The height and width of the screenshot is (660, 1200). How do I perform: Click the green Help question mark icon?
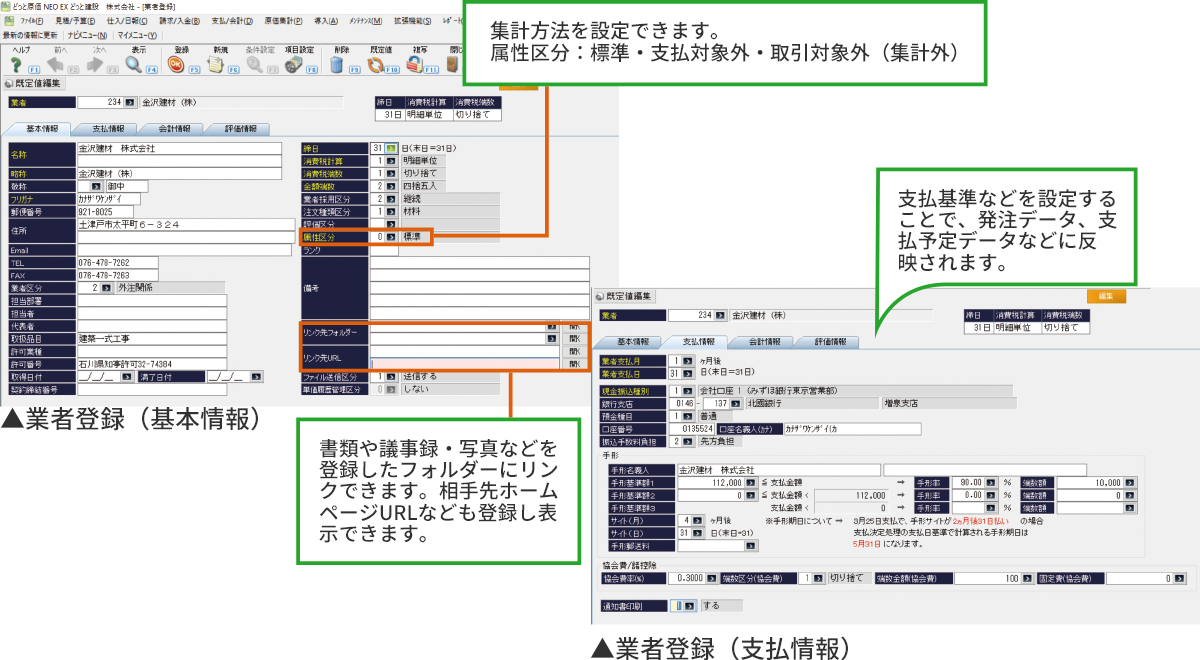pyautogui.click(x=16, y=64)
